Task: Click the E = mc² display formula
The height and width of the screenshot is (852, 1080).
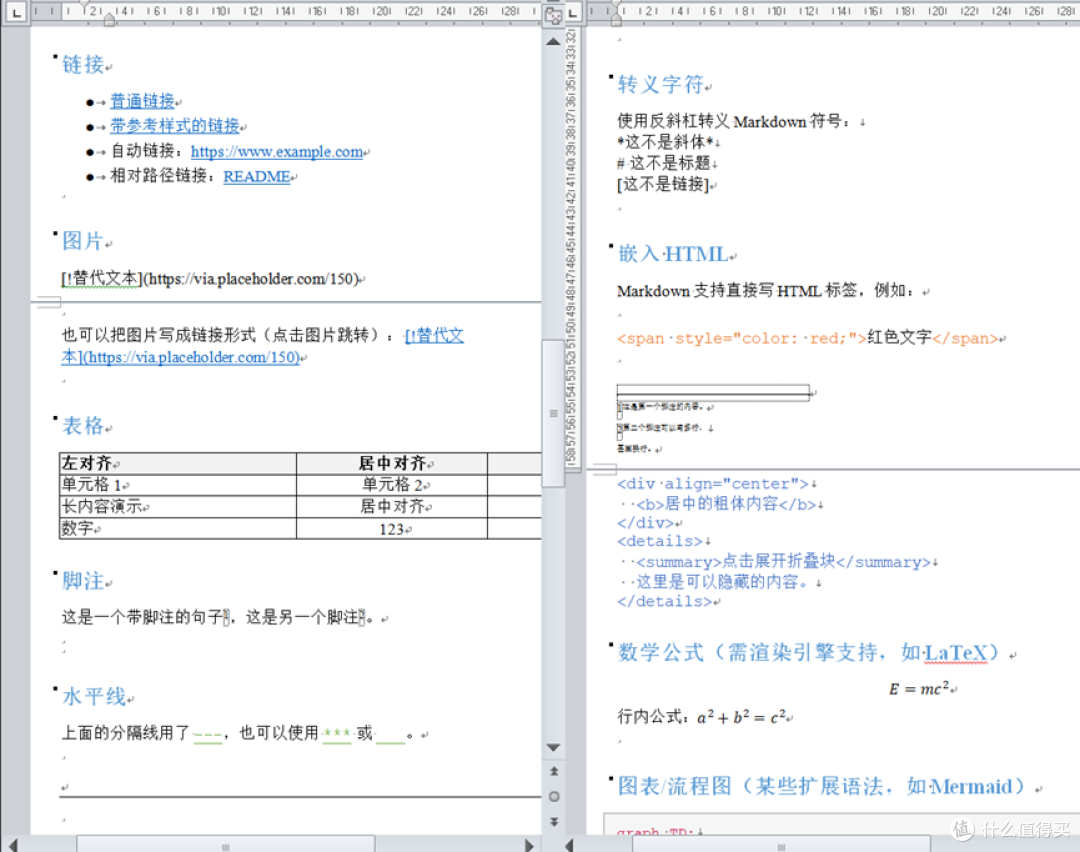Action: pyautogui.click(x=919, y=688)
